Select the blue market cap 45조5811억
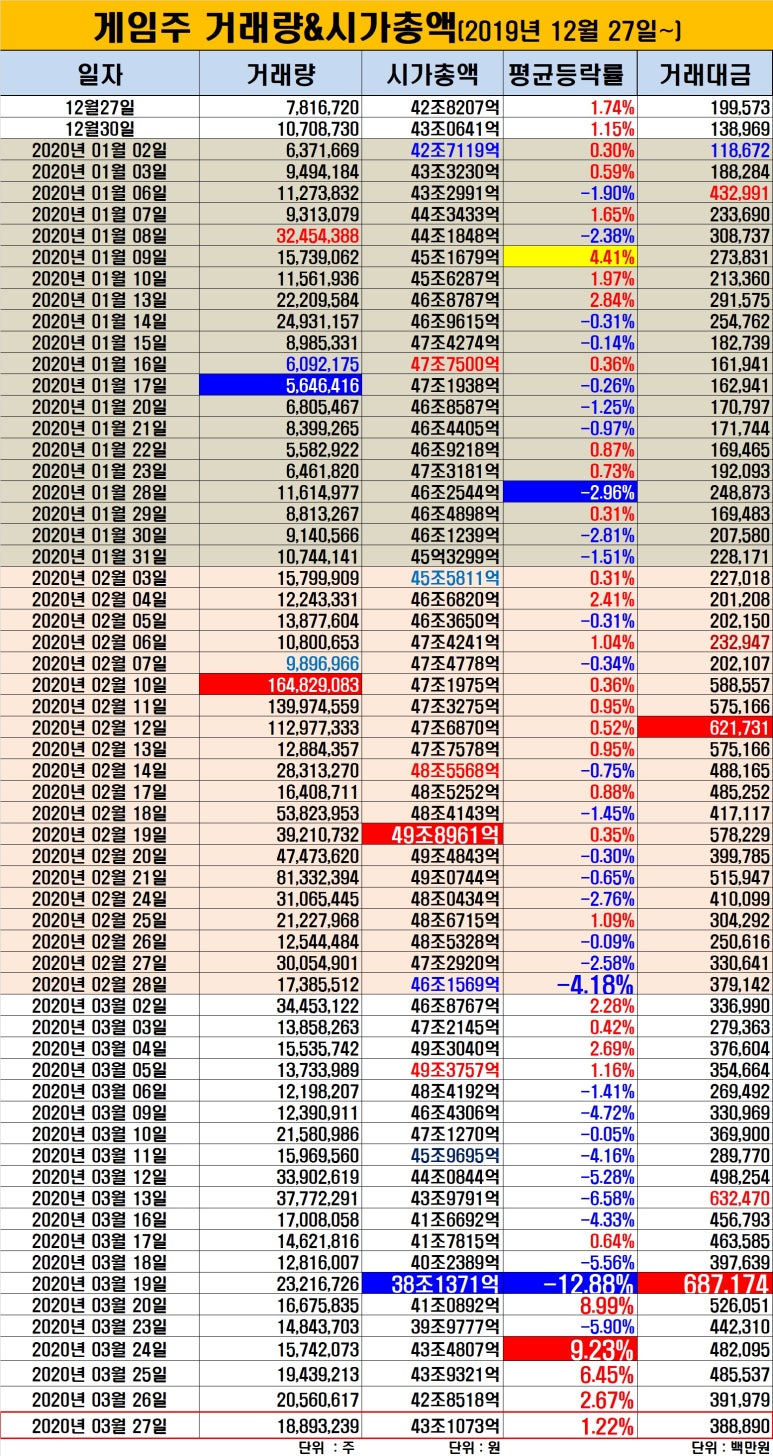The width and height of the screenshot is (773, 1456). coord(454,577)
